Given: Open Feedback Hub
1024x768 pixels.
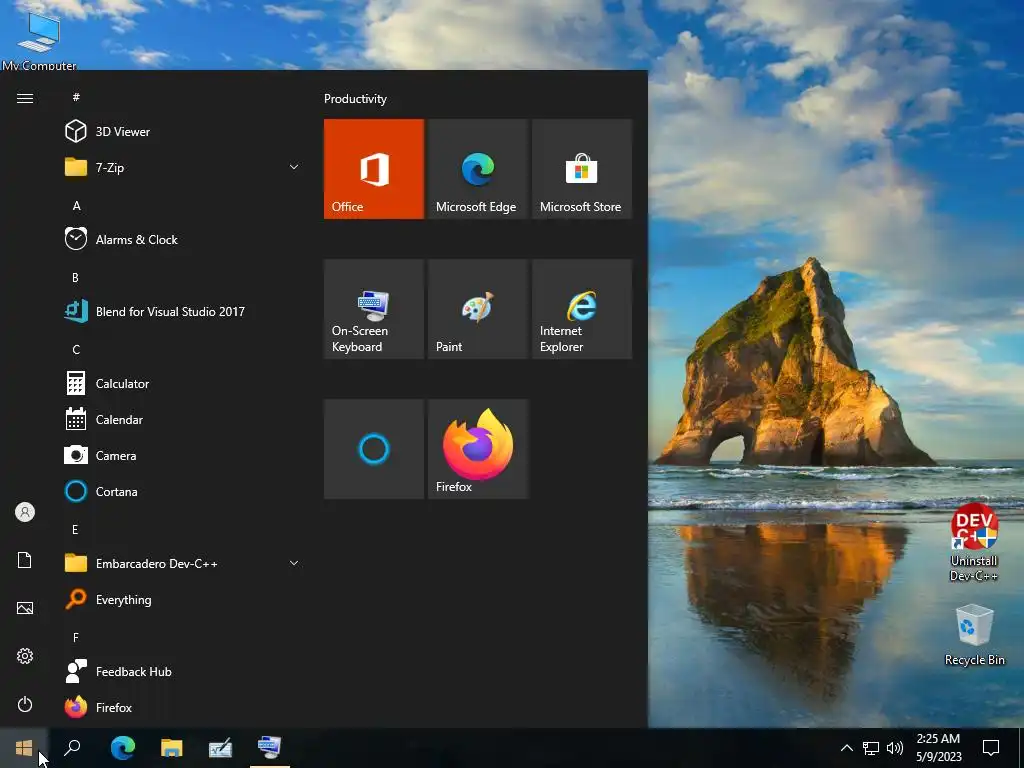Looking at the screenshot, I should tap(183, 671).
